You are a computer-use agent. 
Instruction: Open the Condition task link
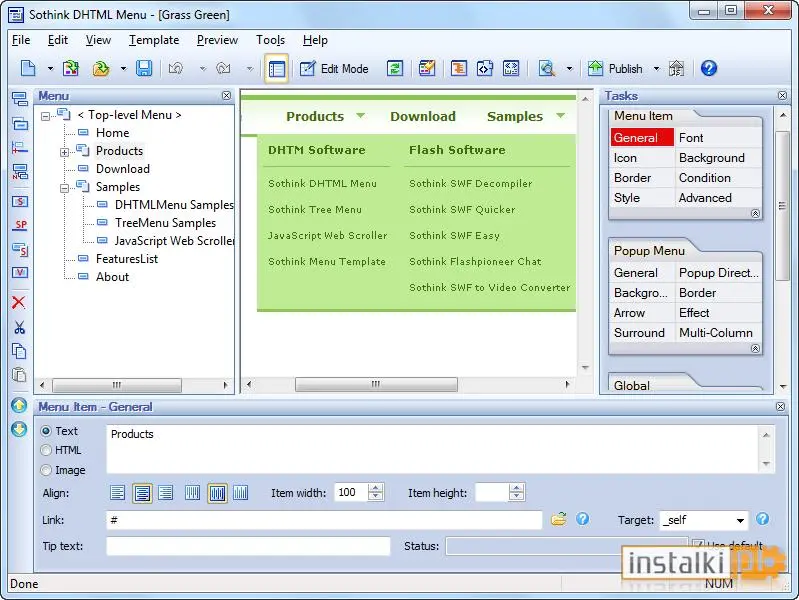pos(705,177)
